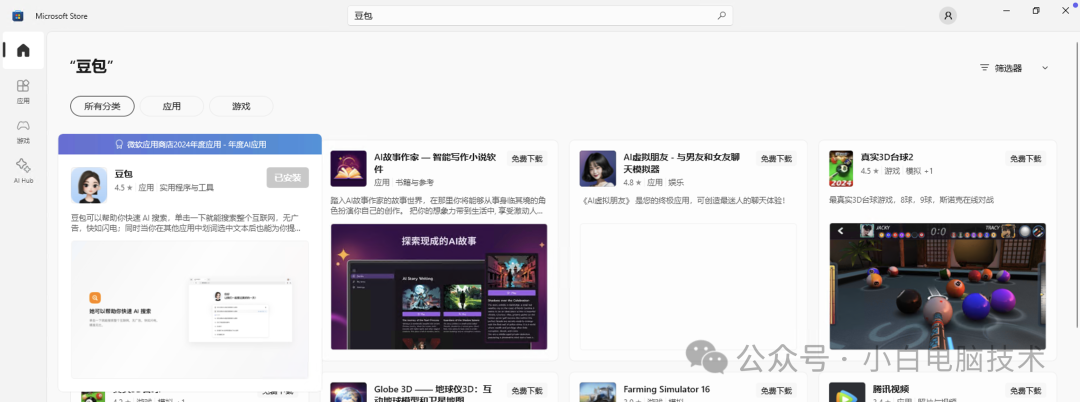Click the 已安装 button for 豆包
Image resolution: width=1080 pixels, height=402 pixels.
[x=287, y=178]
